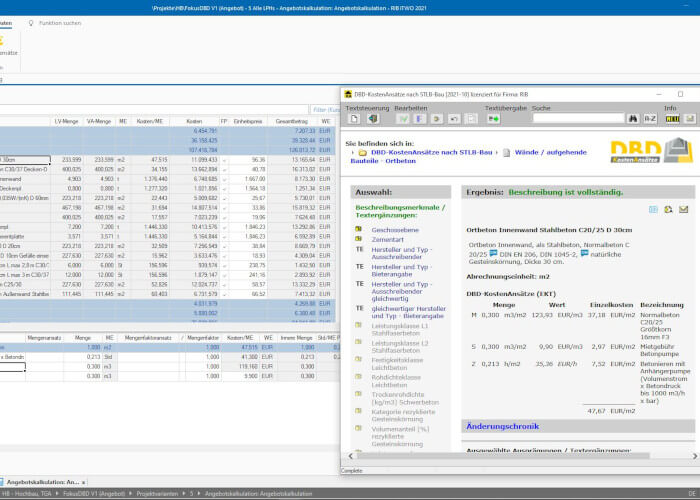
Task: Click the exit door icon under Textsteuerung
Action: coord(373,119)
